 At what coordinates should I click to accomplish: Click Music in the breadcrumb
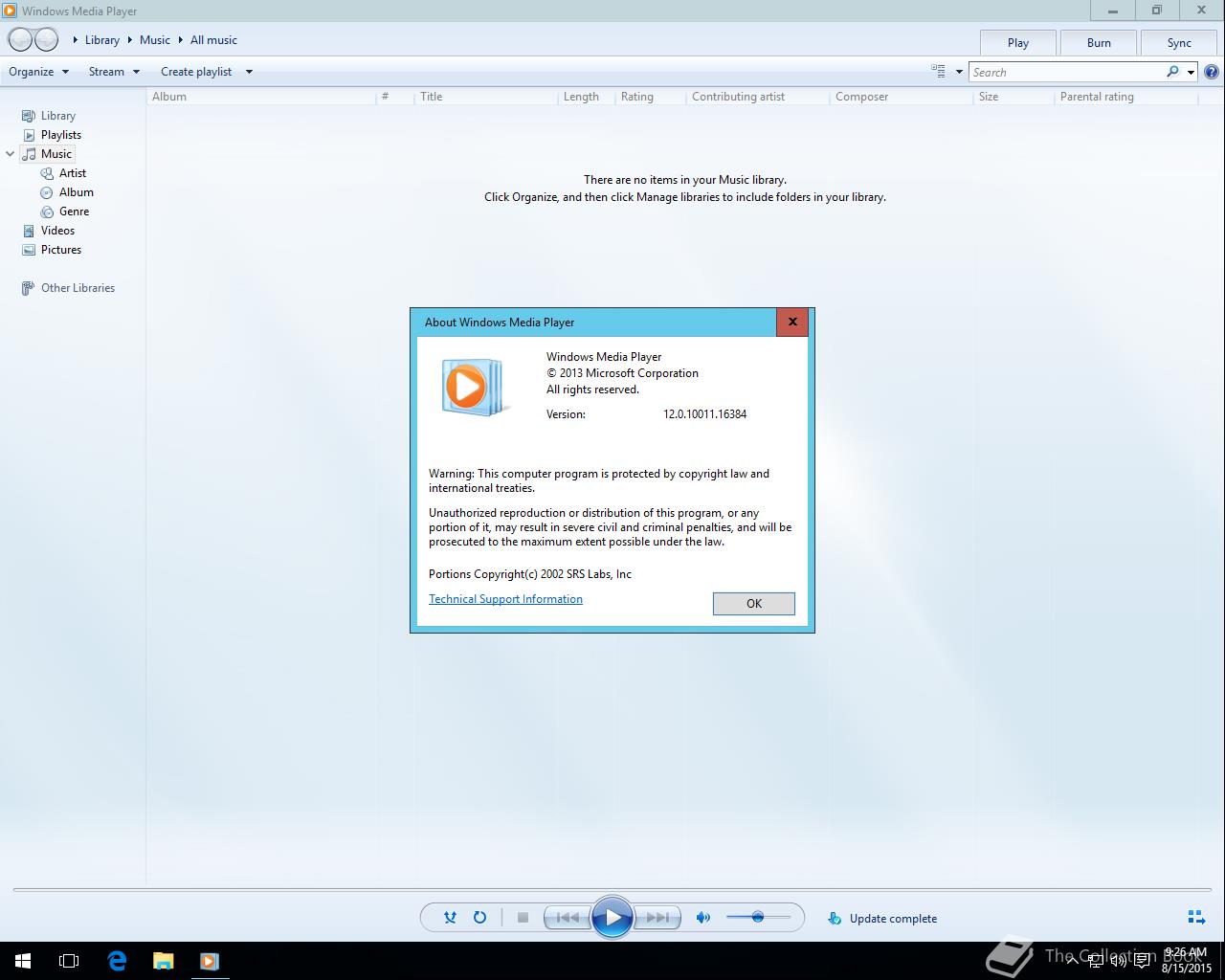click(155, 40)
